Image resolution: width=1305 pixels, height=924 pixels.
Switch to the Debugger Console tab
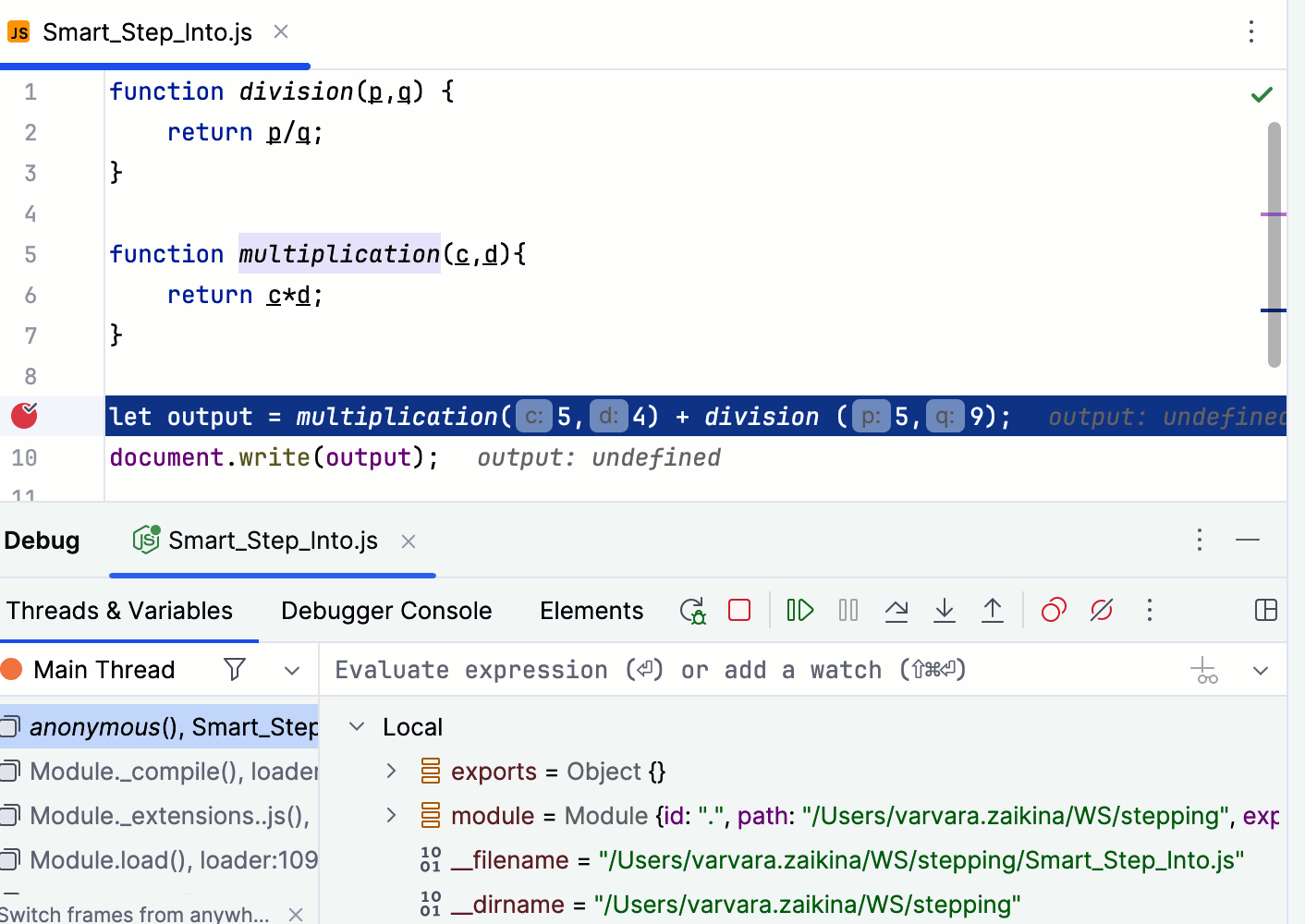tap(386, 610)
